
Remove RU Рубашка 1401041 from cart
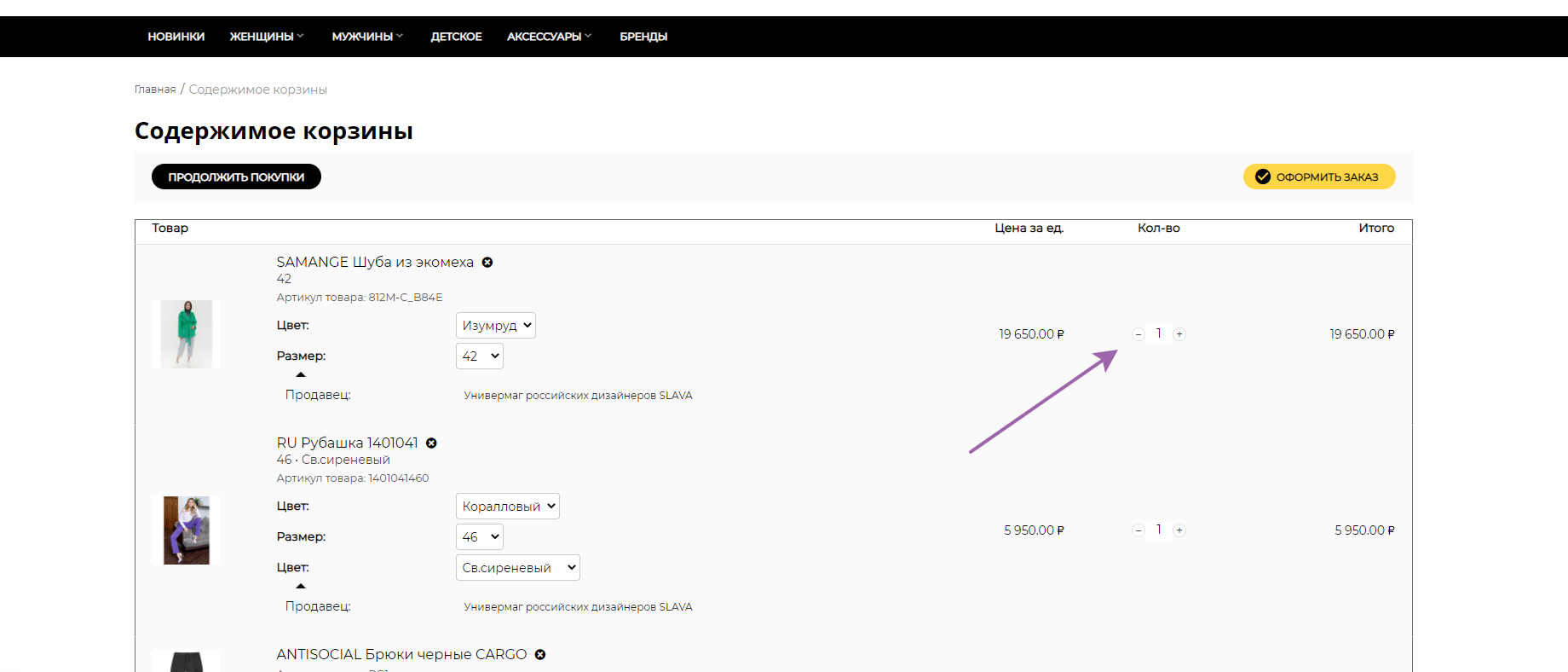coord(431,443)
